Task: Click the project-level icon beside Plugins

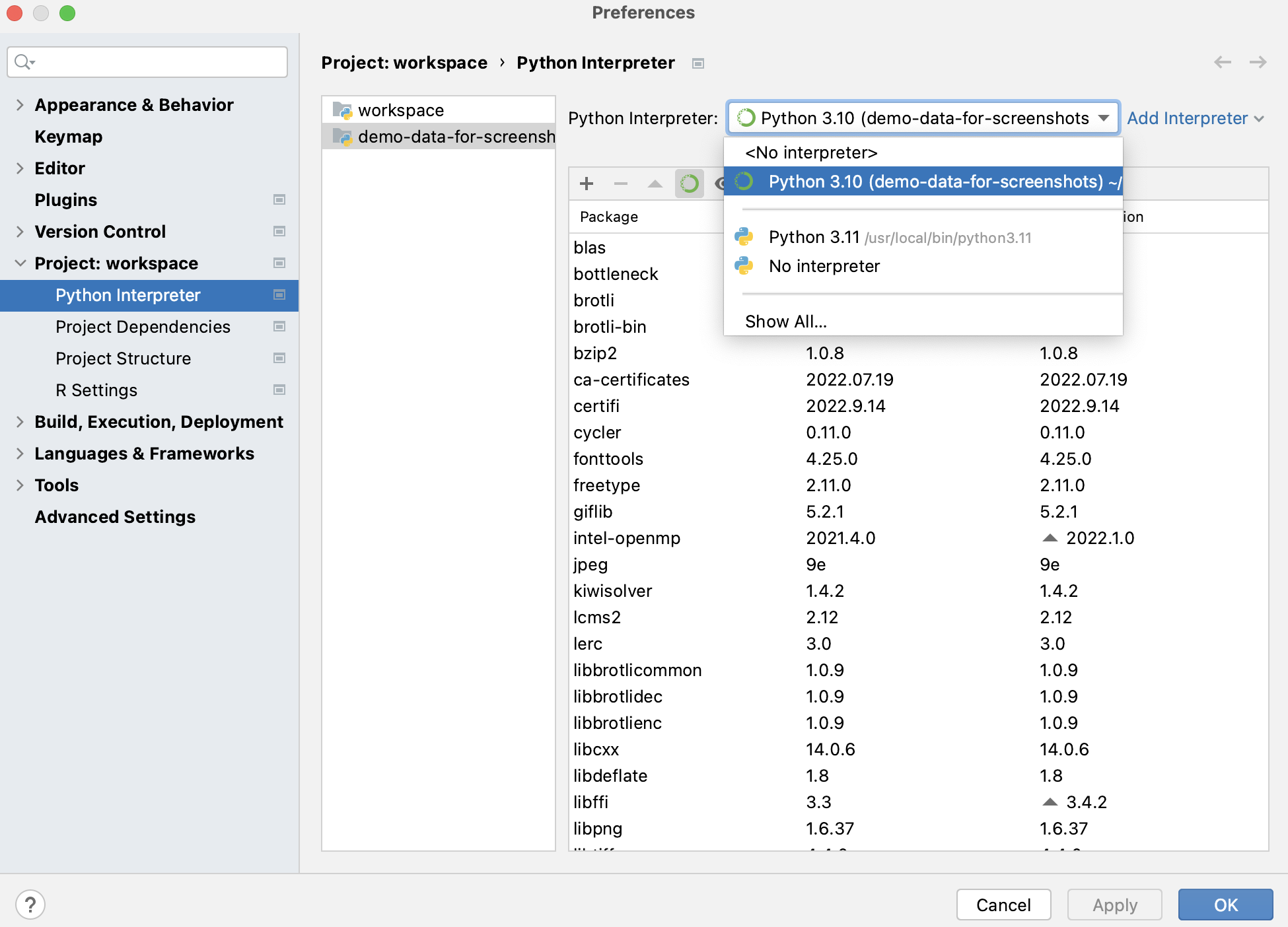Action: click(x=279, y=199)
